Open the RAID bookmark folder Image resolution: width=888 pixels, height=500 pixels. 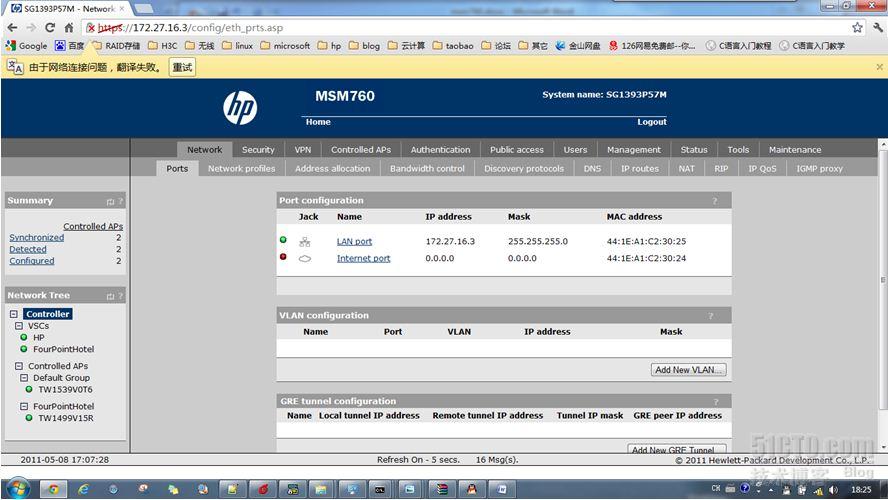pyautogui.click(x=116, y=46)
